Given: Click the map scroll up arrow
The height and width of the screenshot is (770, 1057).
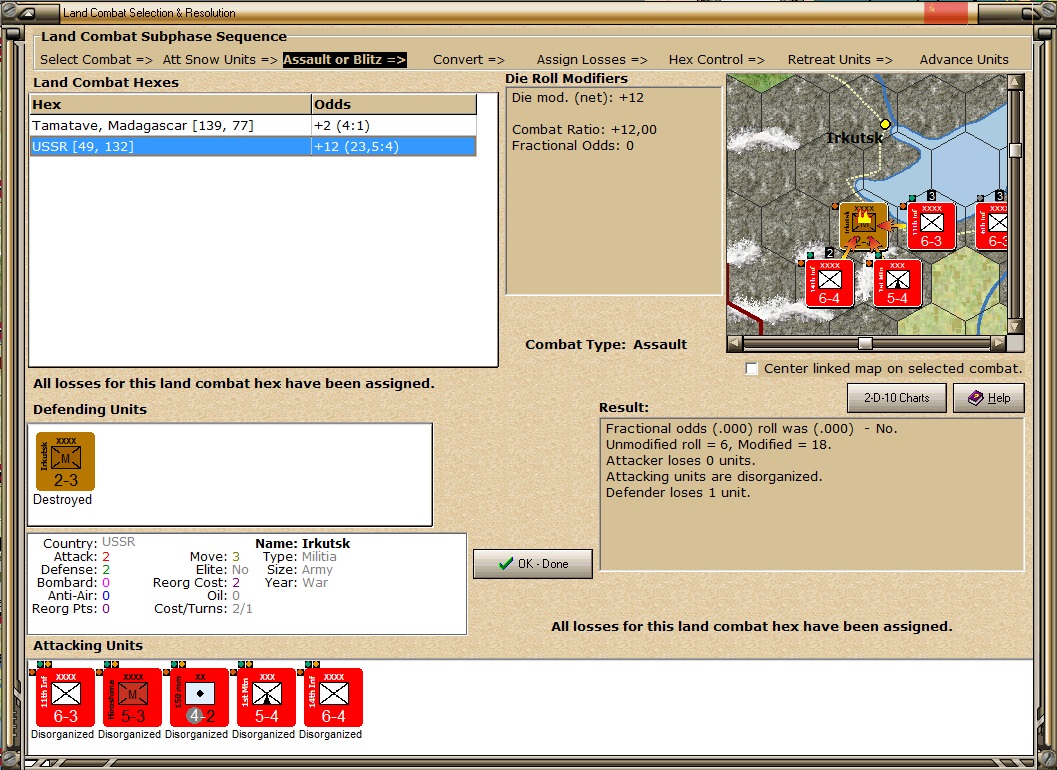Looking at the screenshot, I should pos(1015,82).
